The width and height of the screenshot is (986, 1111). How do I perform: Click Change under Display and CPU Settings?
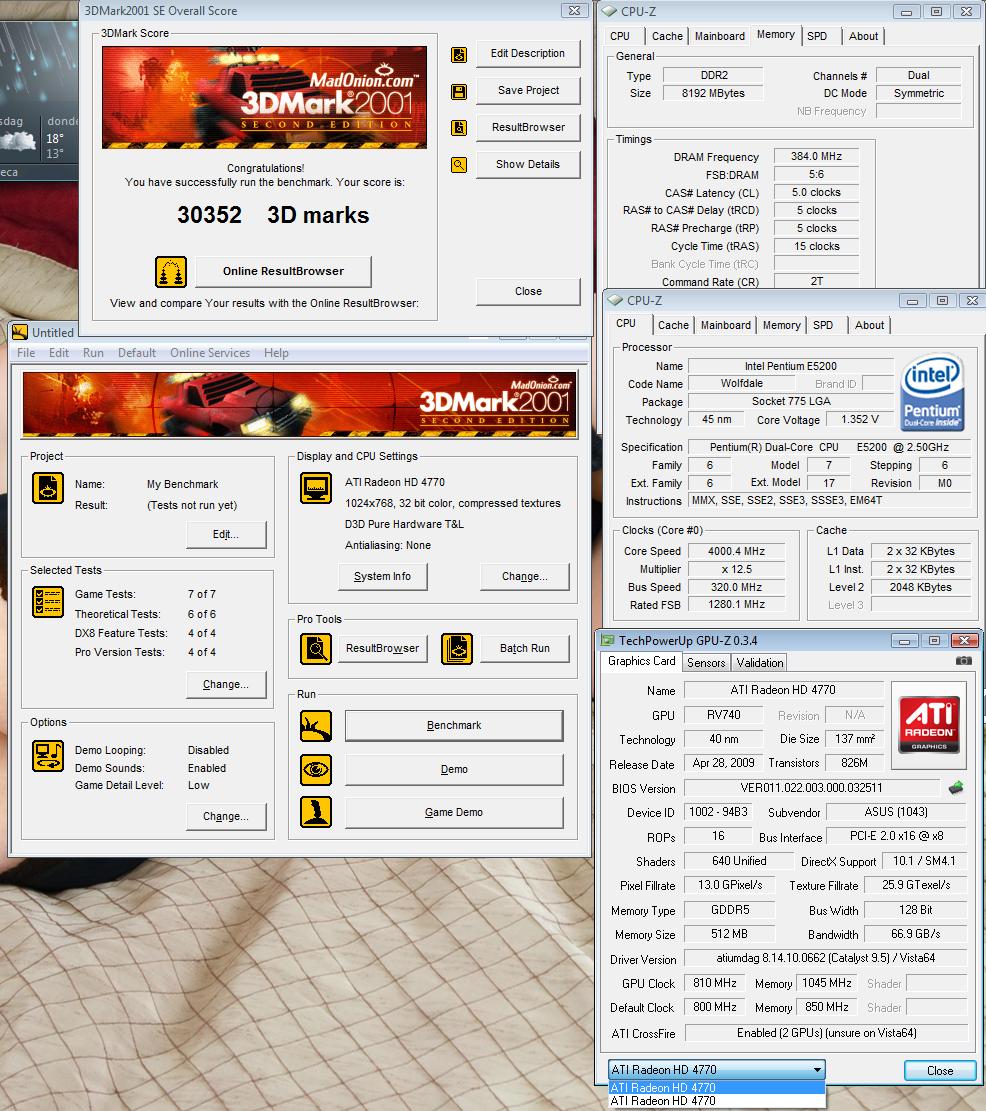(x=524, y=577)
